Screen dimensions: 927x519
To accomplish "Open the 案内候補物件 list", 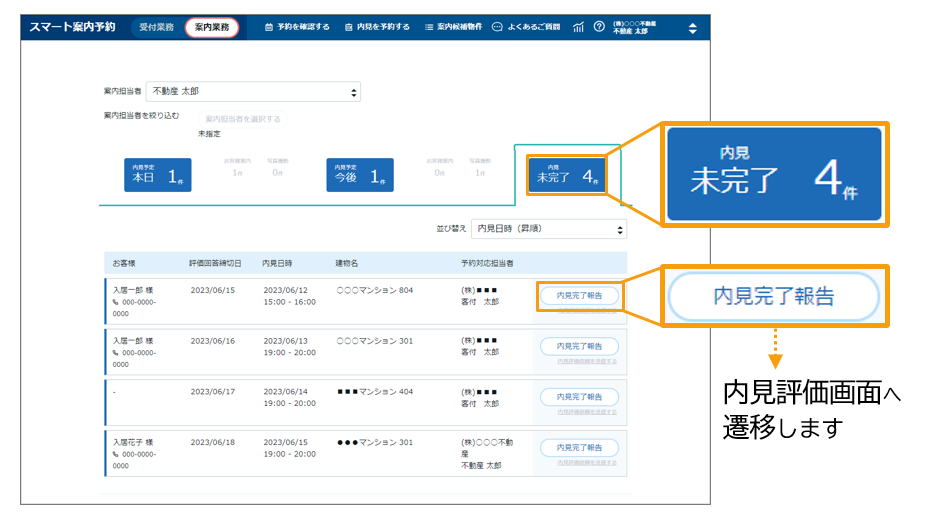I will pos(453,27).
